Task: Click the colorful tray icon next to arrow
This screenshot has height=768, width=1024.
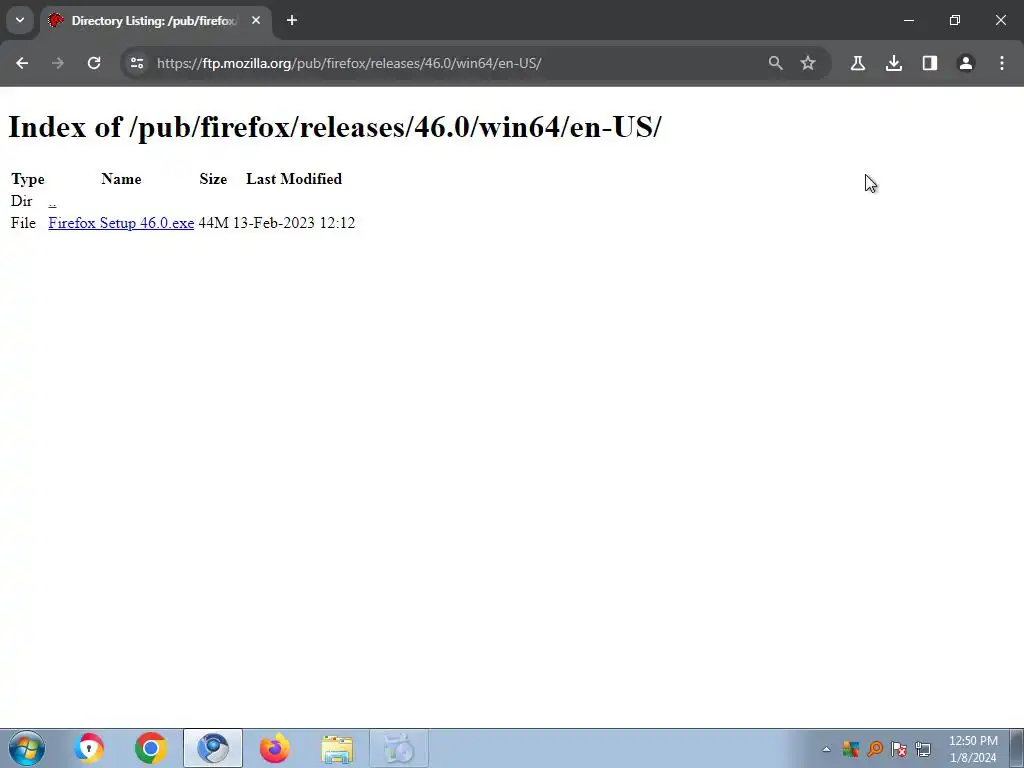Action: pyautogui.click(x=850, y=748)
